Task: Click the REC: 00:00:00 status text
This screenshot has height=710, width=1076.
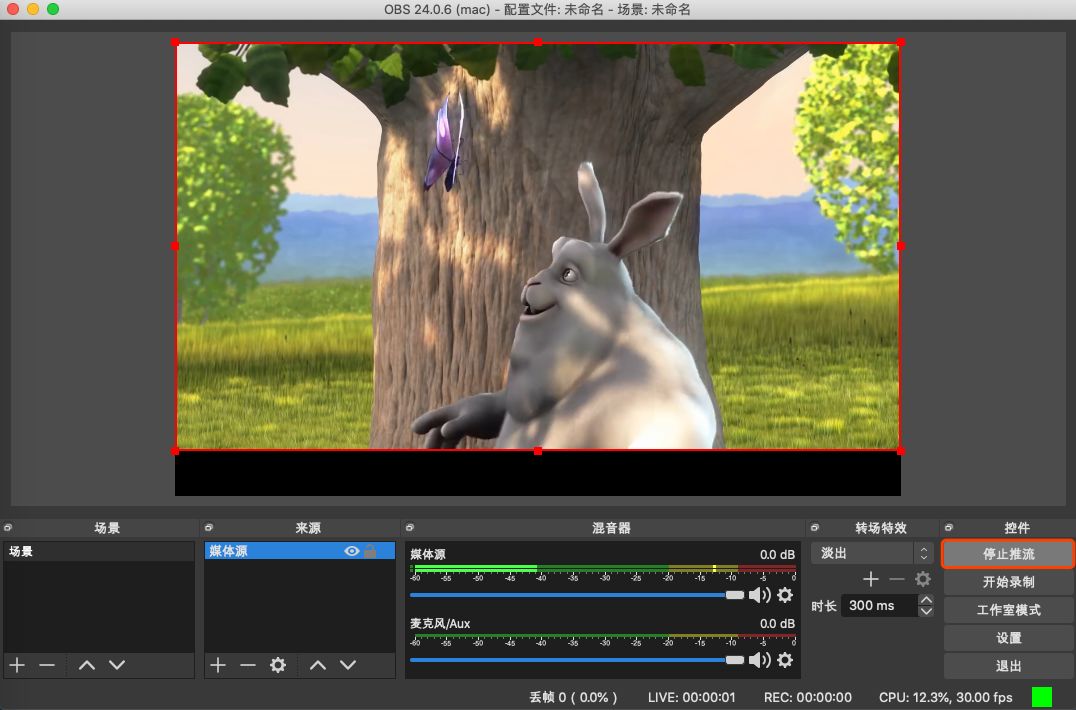Action: coord(808,697)
